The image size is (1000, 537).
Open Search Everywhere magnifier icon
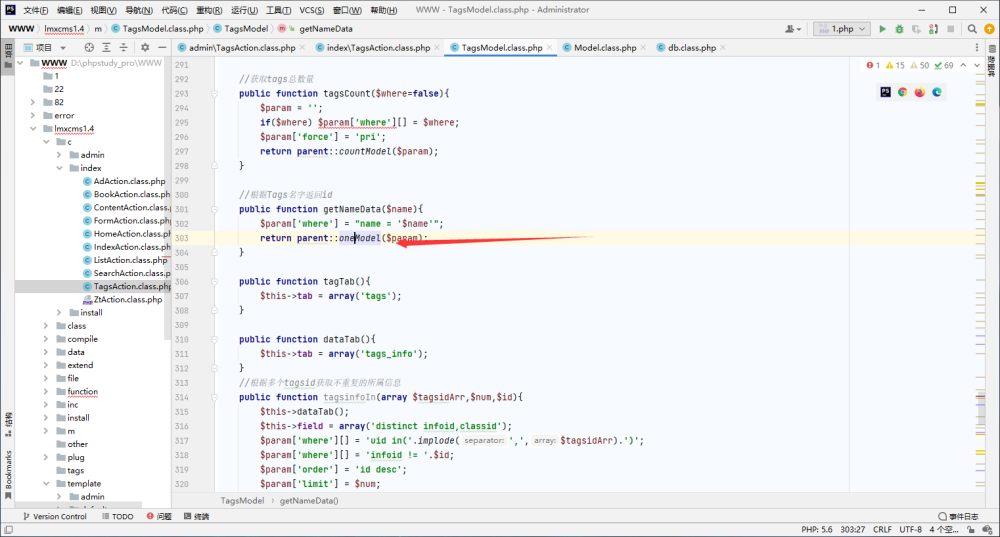click(x=972, y=29)
